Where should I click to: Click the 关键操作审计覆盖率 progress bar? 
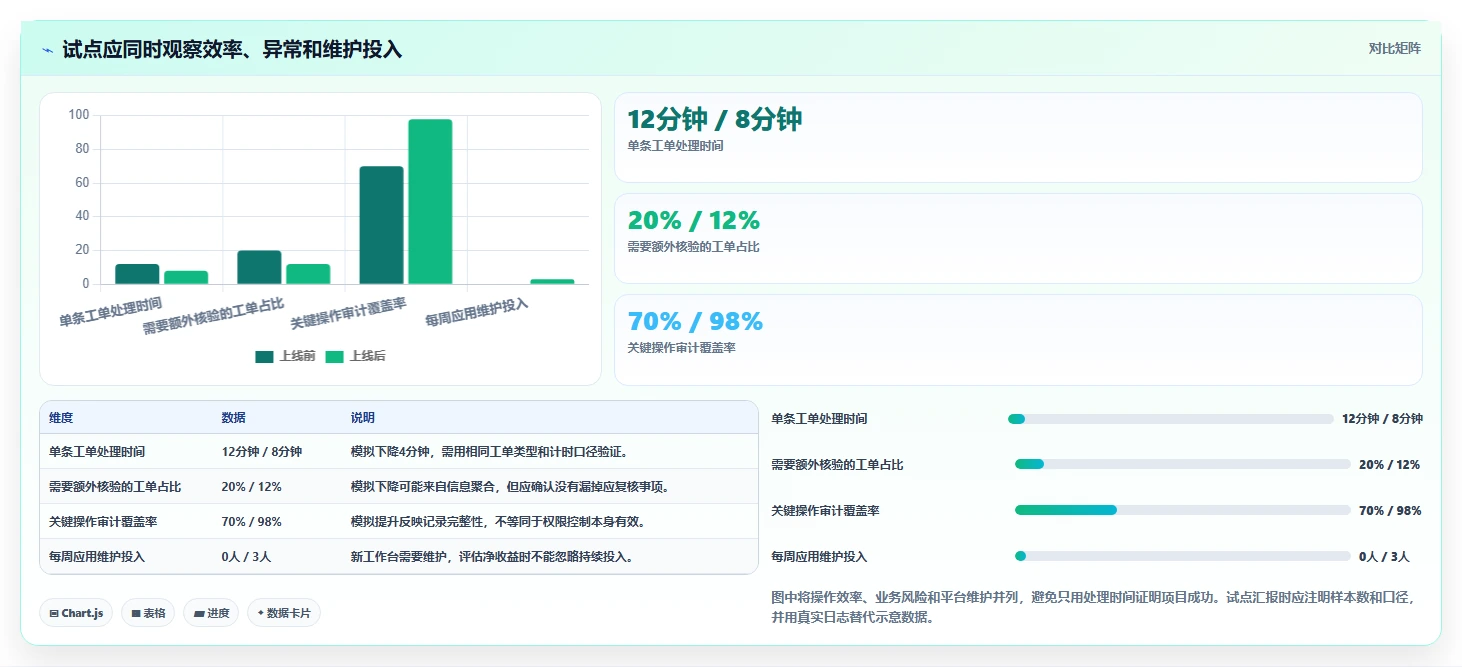tap(1183, 510)
